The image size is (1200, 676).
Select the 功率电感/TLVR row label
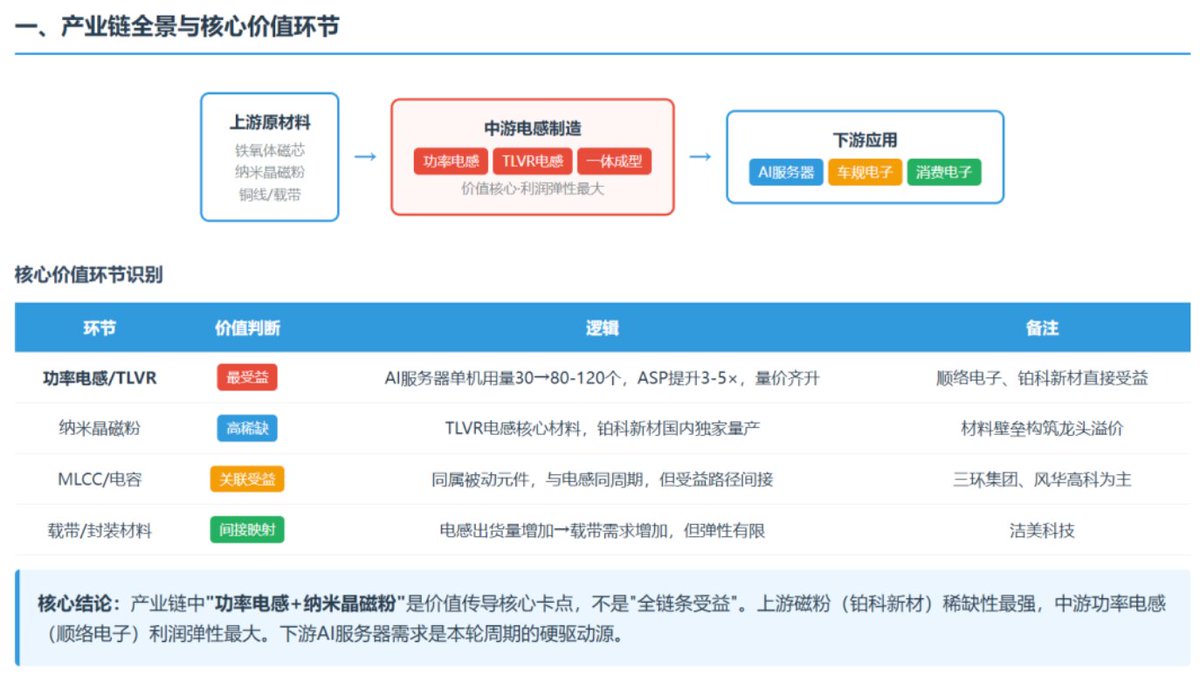point(99,378)
